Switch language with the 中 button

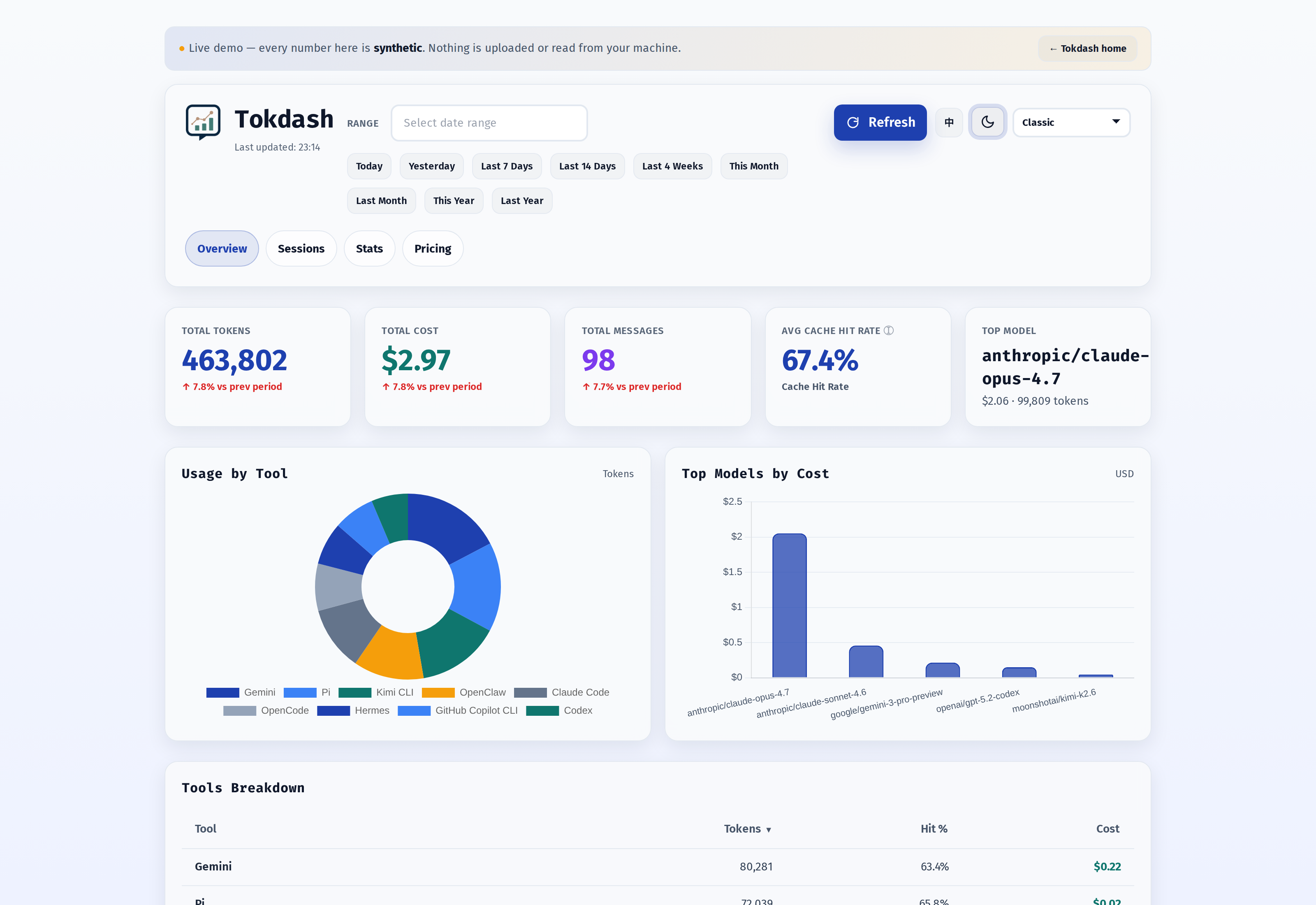(949, 123)
